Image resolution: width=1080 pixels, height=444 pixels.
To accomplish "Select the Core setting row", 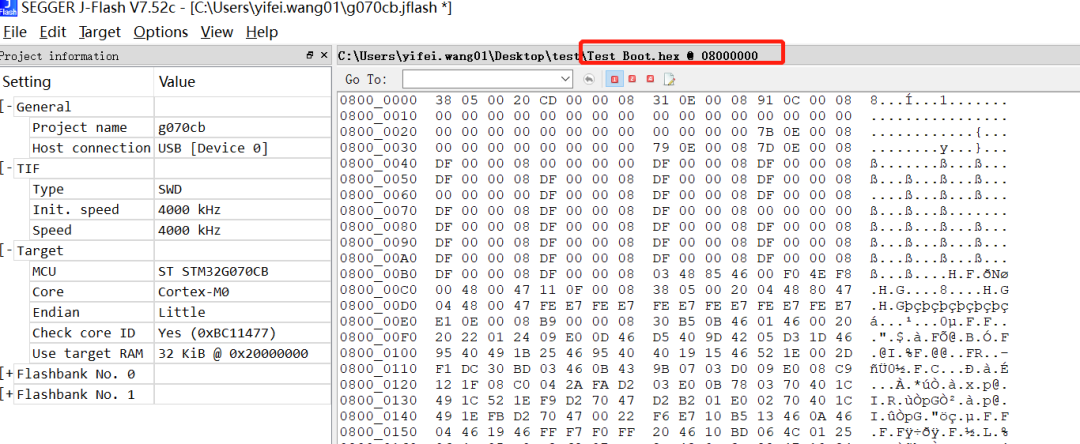I will tap(165, 292).
